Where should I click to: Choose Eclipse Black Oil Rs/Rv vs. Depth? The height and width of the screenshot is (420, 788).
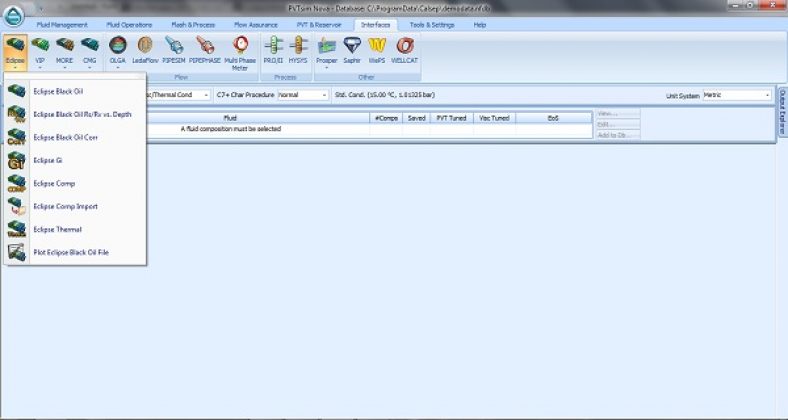pos(75,115)
